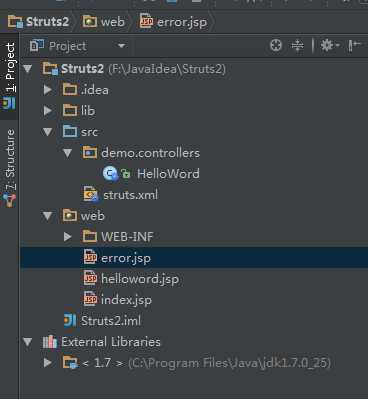
Task: Click the .idea folder icon
Action: point(70,90)
